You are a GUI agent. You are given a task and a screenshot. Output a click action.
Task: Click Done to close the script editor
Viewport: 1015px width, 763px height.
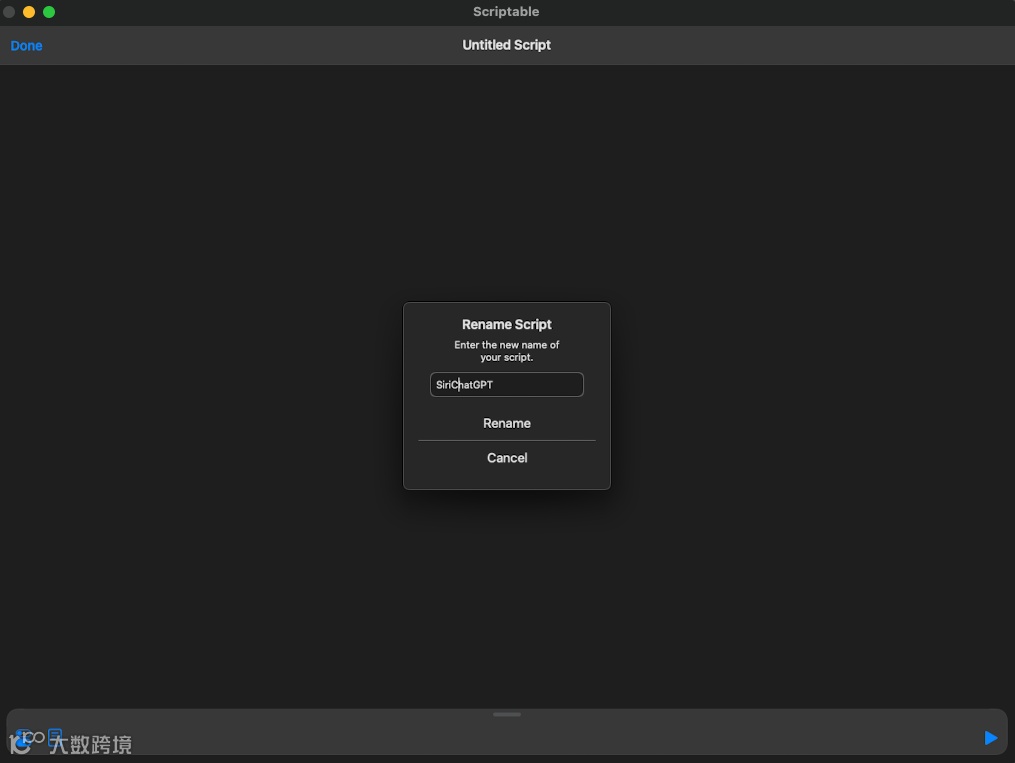click(27, 46)
